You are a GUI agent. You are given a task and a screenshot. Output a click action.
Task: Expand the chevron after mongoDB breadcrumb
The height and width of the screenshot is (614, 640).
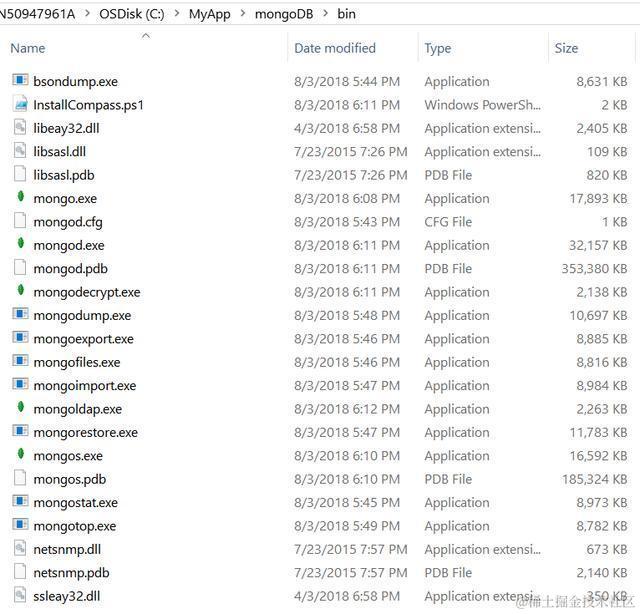(x=325, y=13)
